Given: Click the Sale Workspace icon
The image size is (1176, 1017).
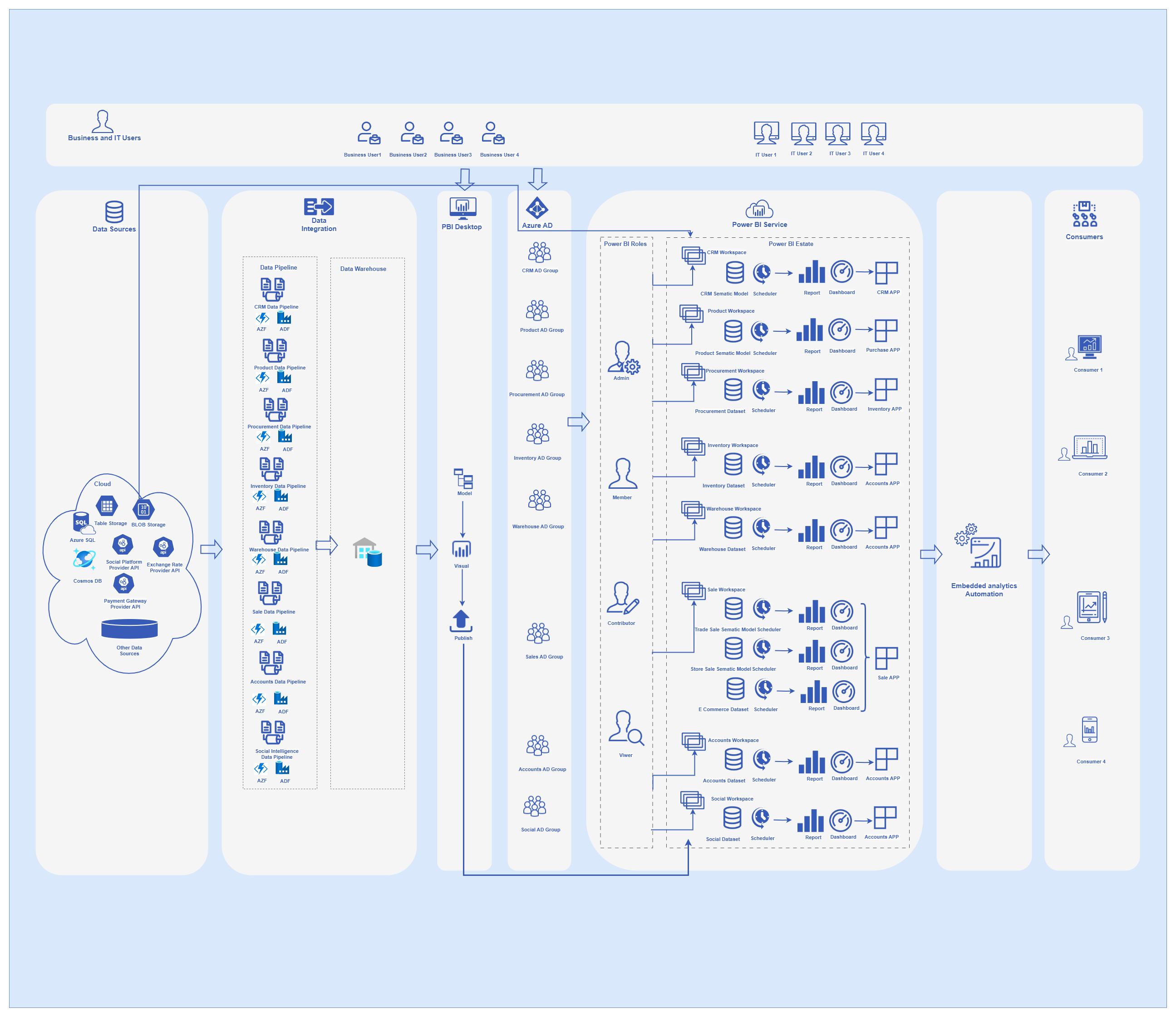Looking at the screenshot, I should pyautogui.click(x=694, y=591).
